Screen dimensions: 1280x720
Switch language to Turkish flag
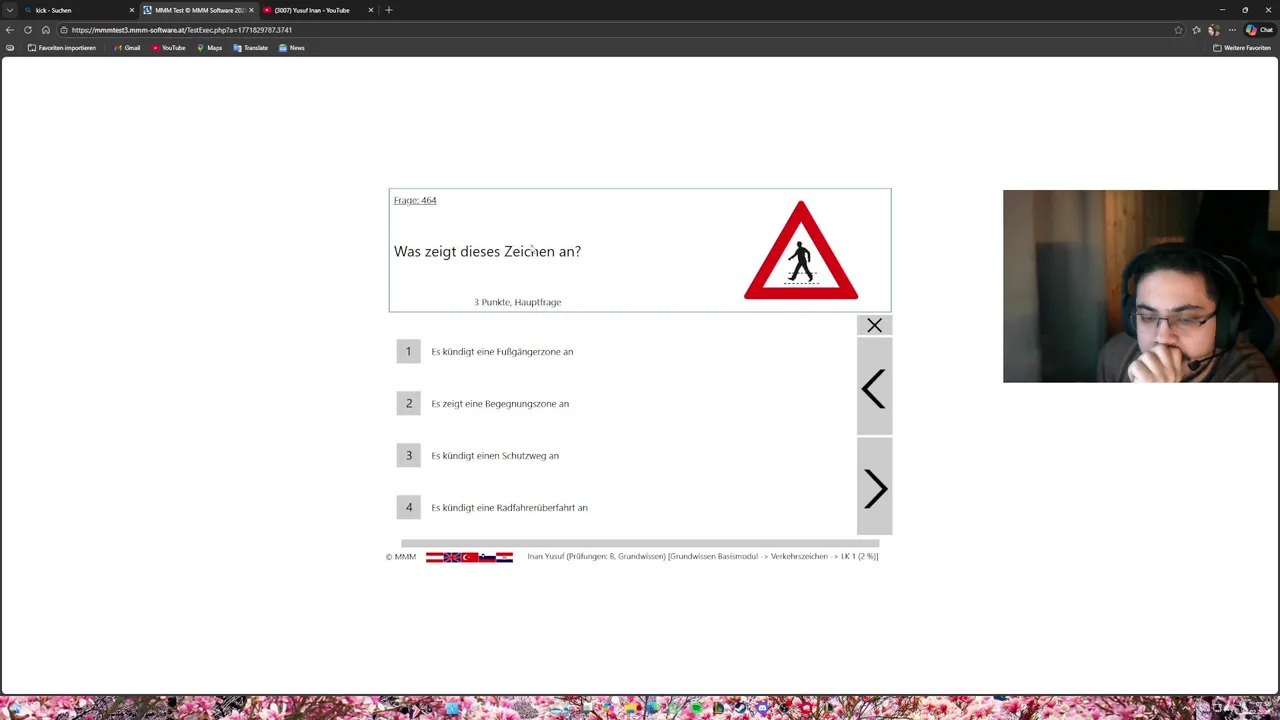tap(469, 557)
